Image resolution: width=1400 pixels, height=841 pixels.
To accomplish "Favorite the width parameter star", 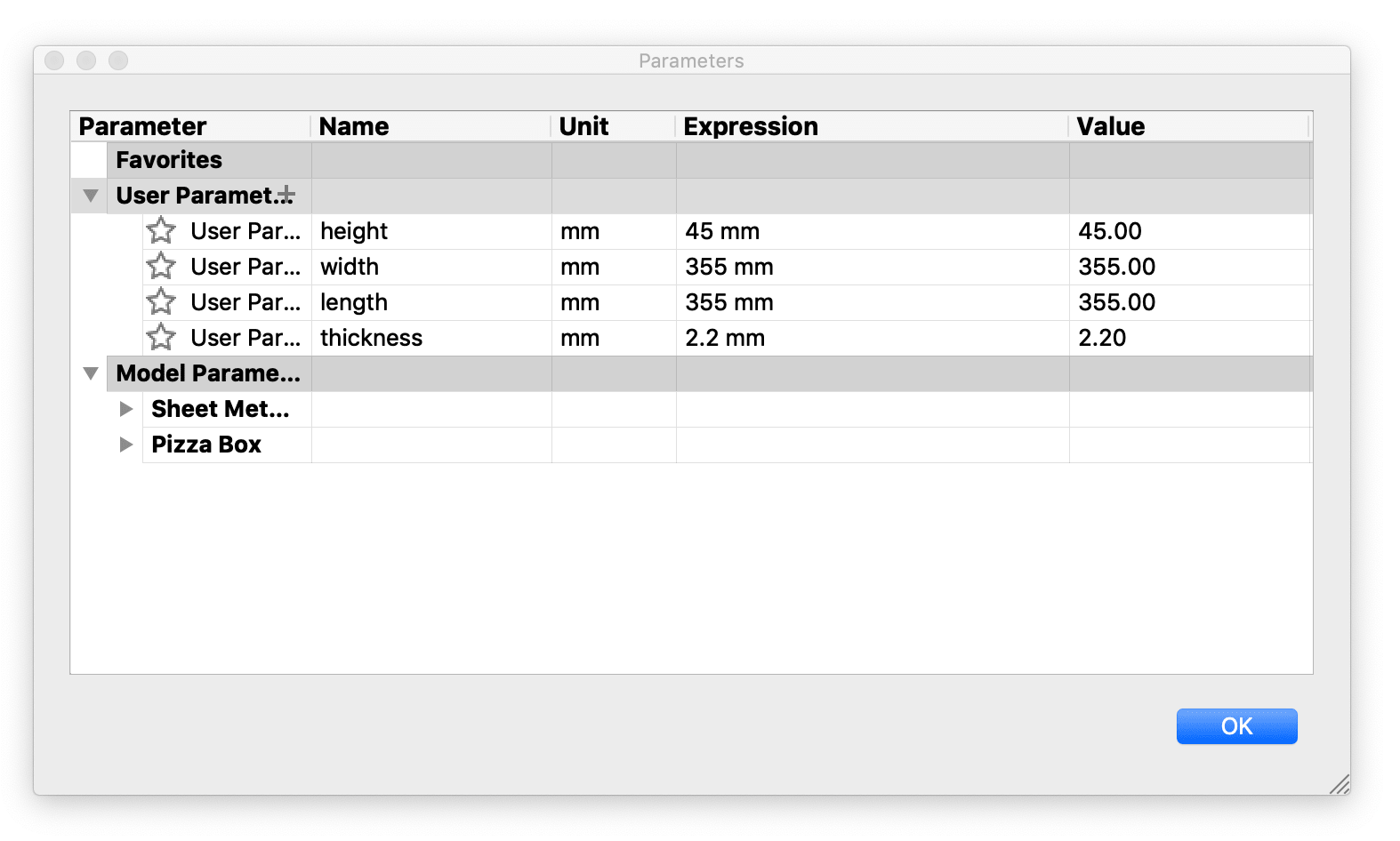I will (x=161, y=267).
